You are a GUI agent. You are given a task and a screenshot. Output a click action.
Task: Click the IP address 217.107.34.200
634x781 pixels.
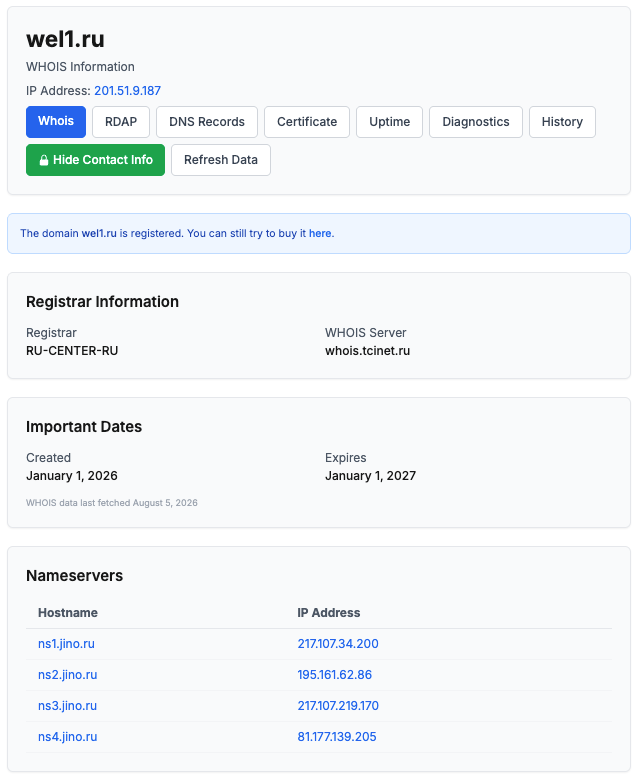(x=338, y=644)
